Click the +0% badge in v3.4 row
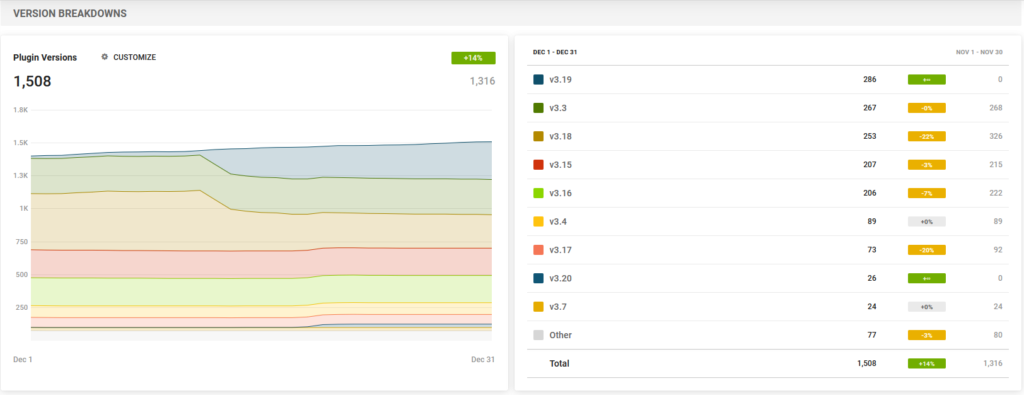 (x=927, y=221)
